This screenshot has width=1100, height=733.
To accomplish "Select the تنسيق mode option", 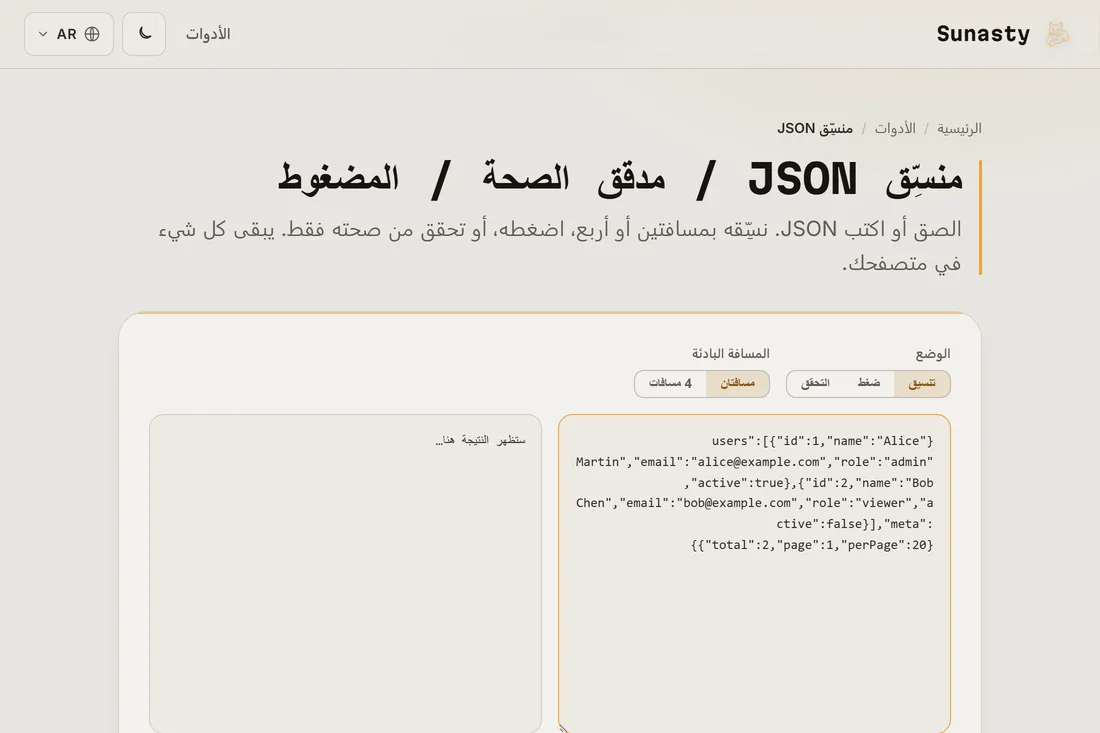I will [922, 383].
